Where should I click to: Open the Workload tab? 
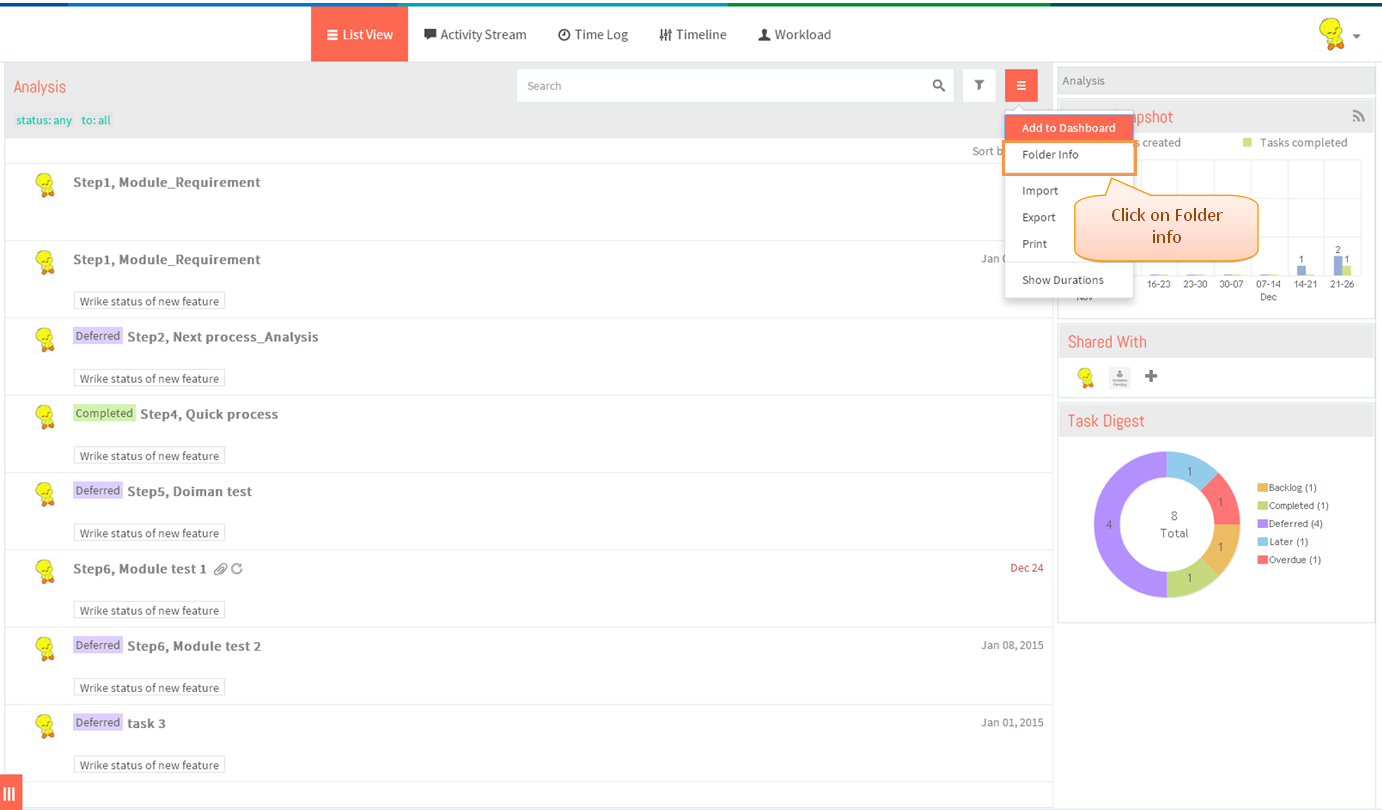pyautogui.click(x=795, y=34)
